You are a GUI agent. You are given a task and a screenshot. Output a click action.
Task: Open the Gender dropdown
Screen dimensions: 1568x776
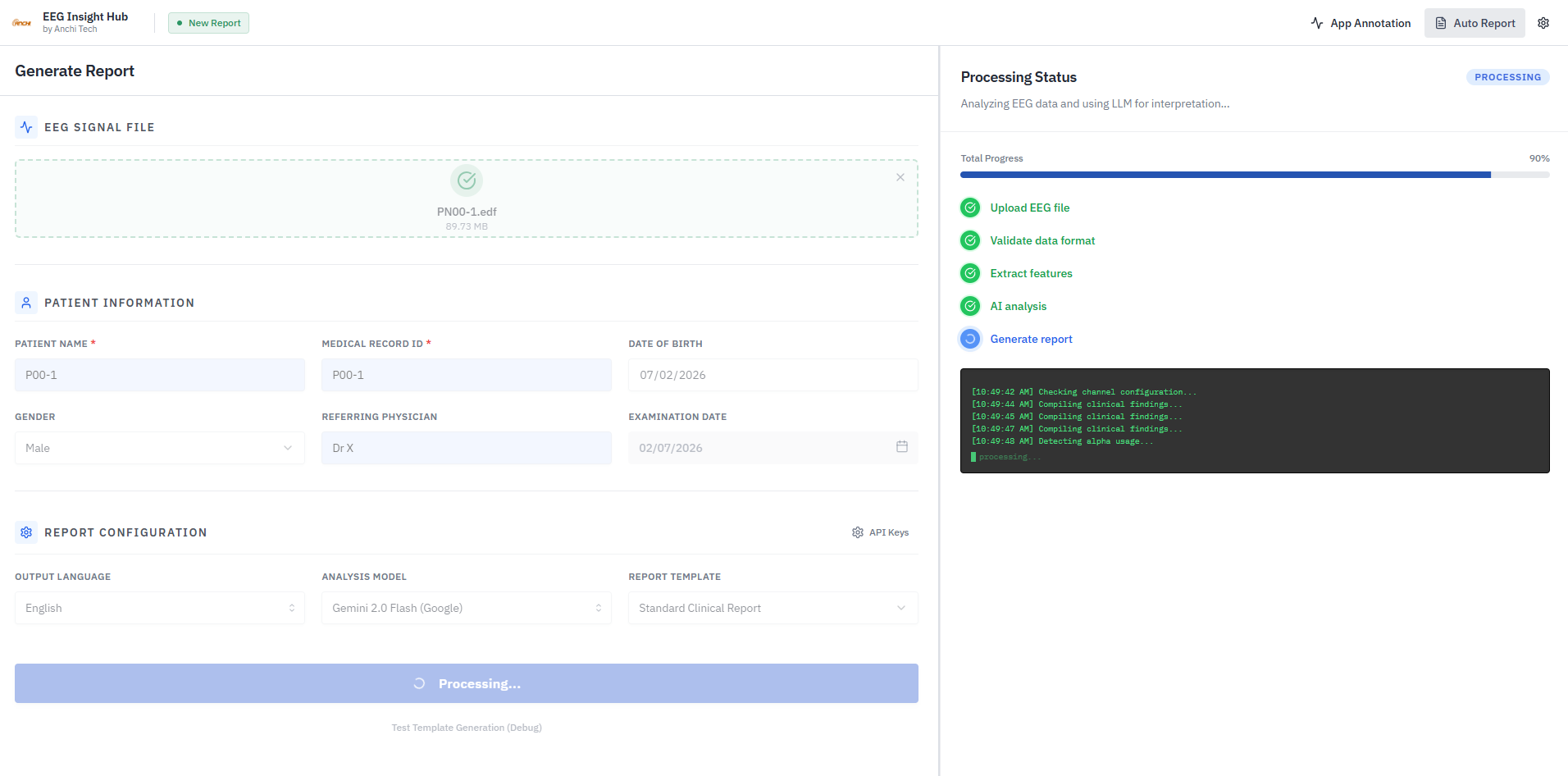[x=160, y=448]
